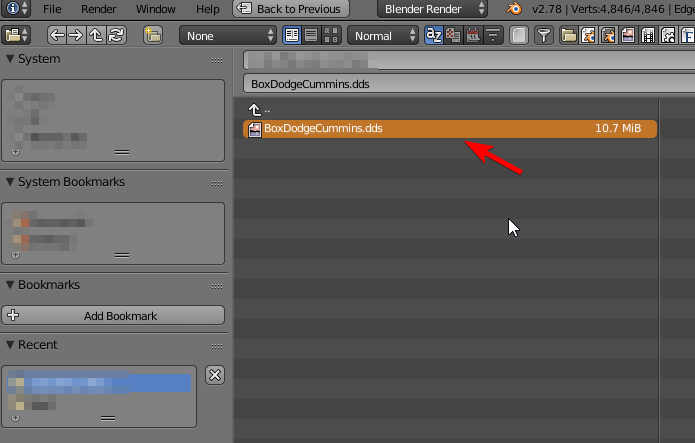
Task: Toggle file filtering funnel icon
Action: 544,35
